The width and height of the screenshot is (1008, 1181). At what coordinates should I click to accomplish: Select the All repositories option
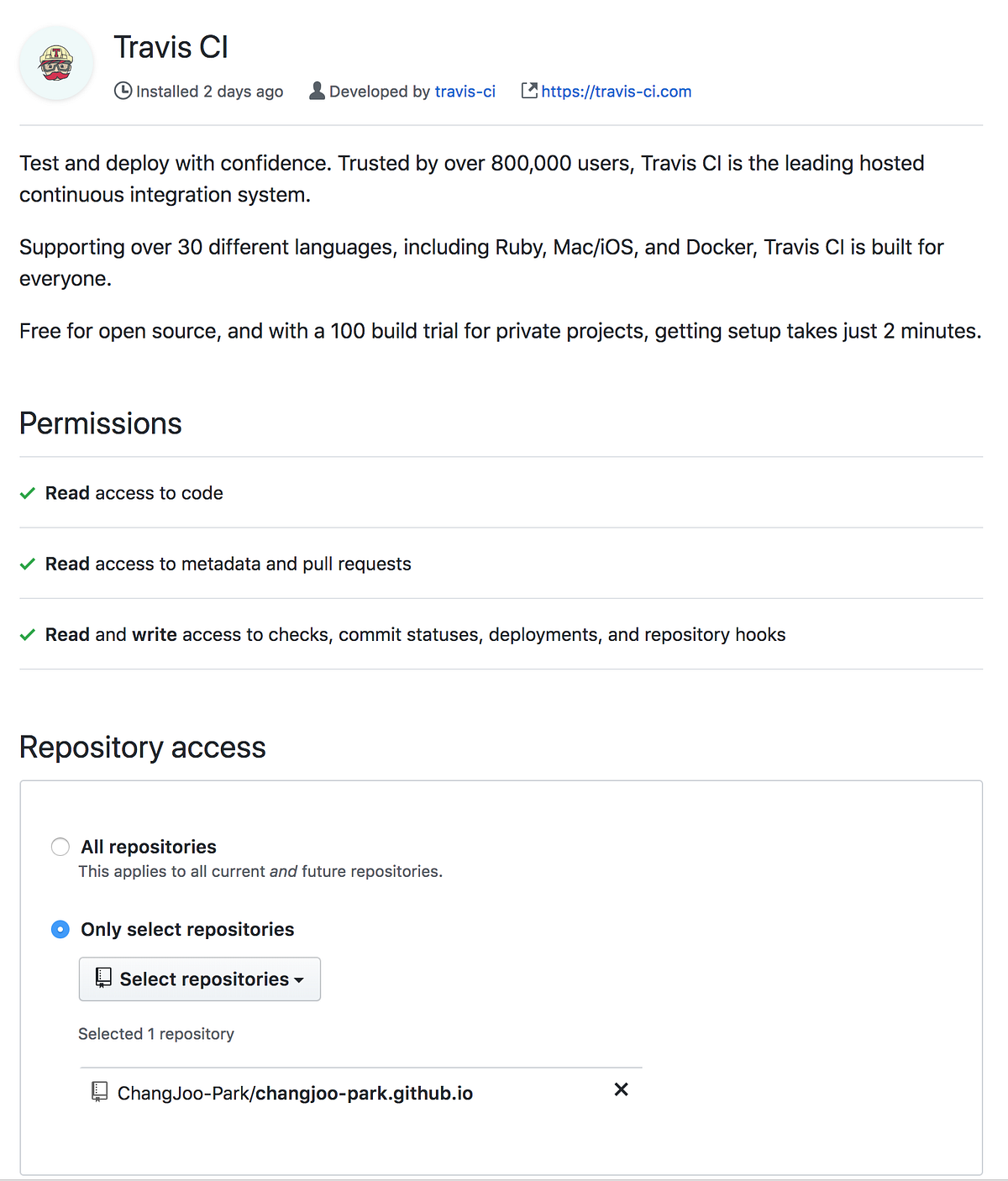coord(60,847)
